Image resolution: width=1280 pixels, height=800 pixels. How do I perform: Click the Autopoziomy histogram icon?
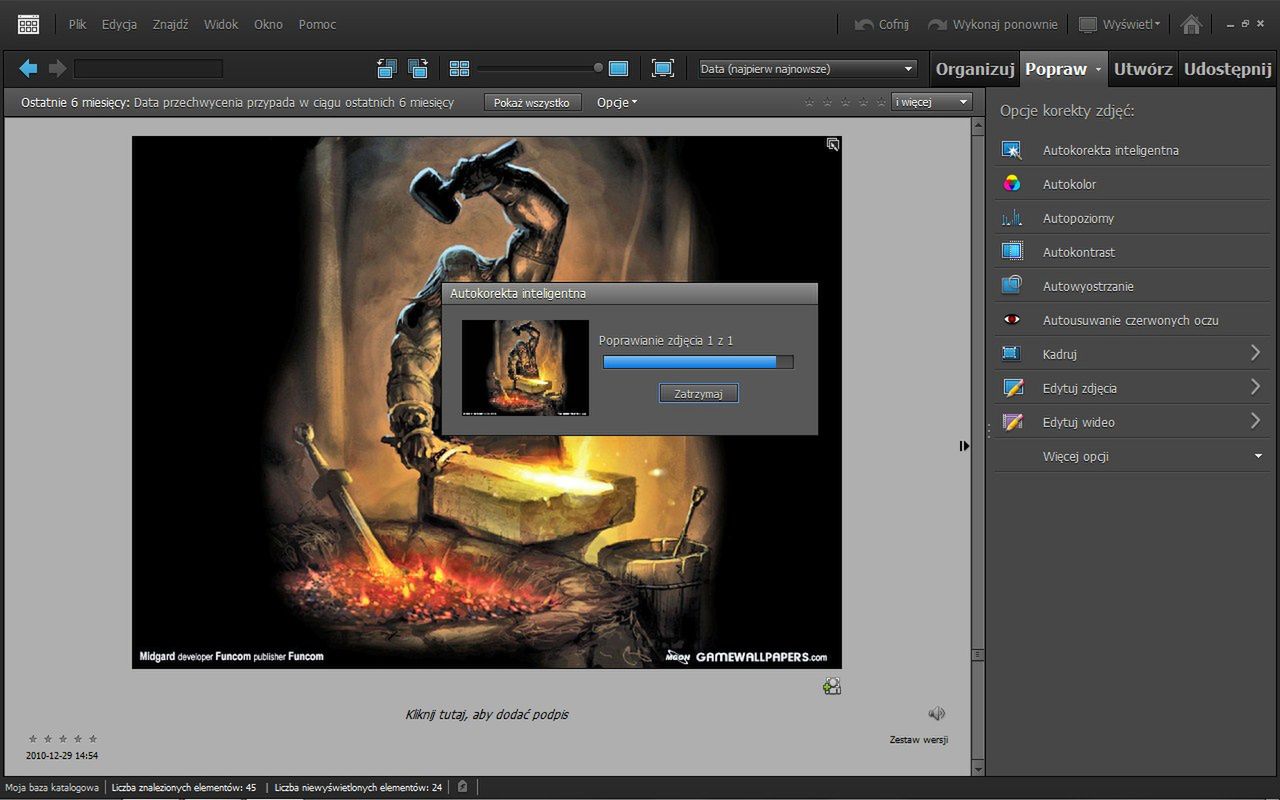[x=1011, y=218]
